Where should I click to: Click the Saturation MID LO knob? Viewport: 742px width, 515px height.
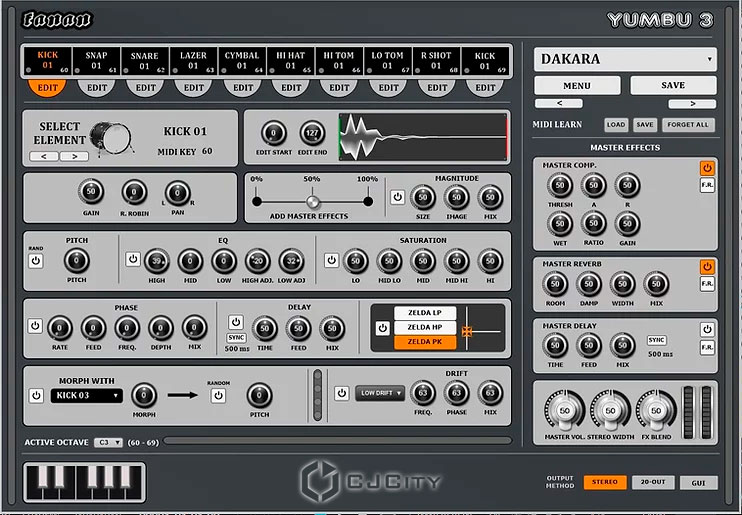click(x=389, y=261)
